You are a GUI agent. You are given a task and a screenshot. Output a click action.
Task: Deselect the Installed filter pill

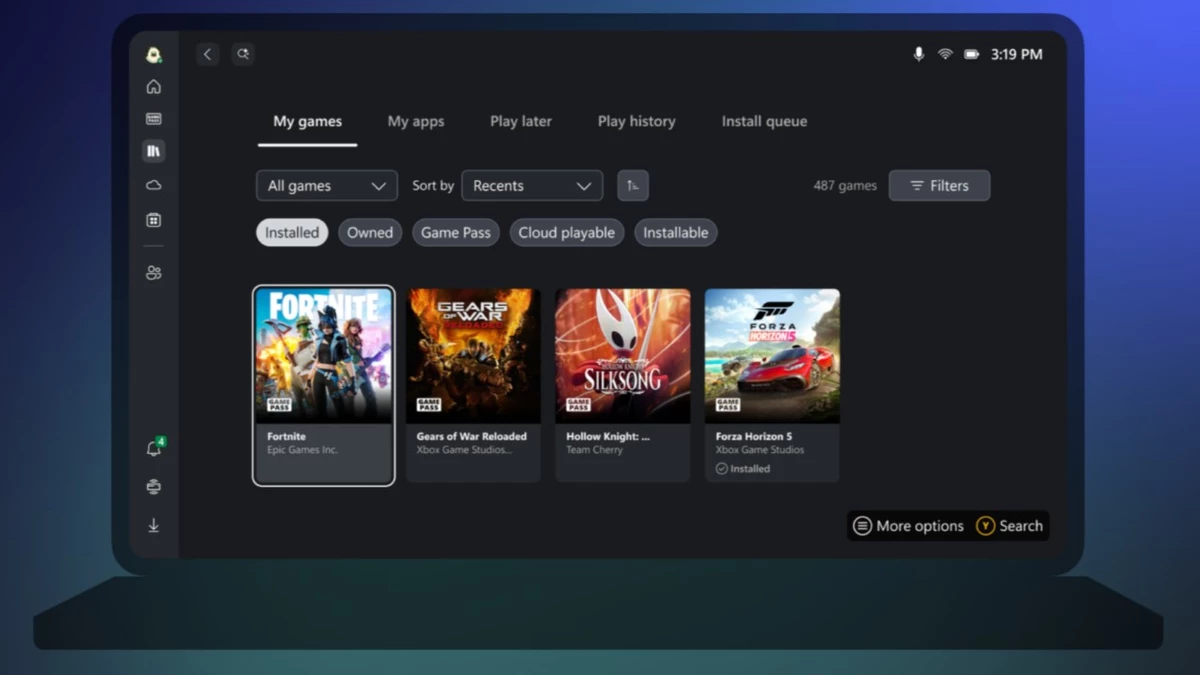291,232
